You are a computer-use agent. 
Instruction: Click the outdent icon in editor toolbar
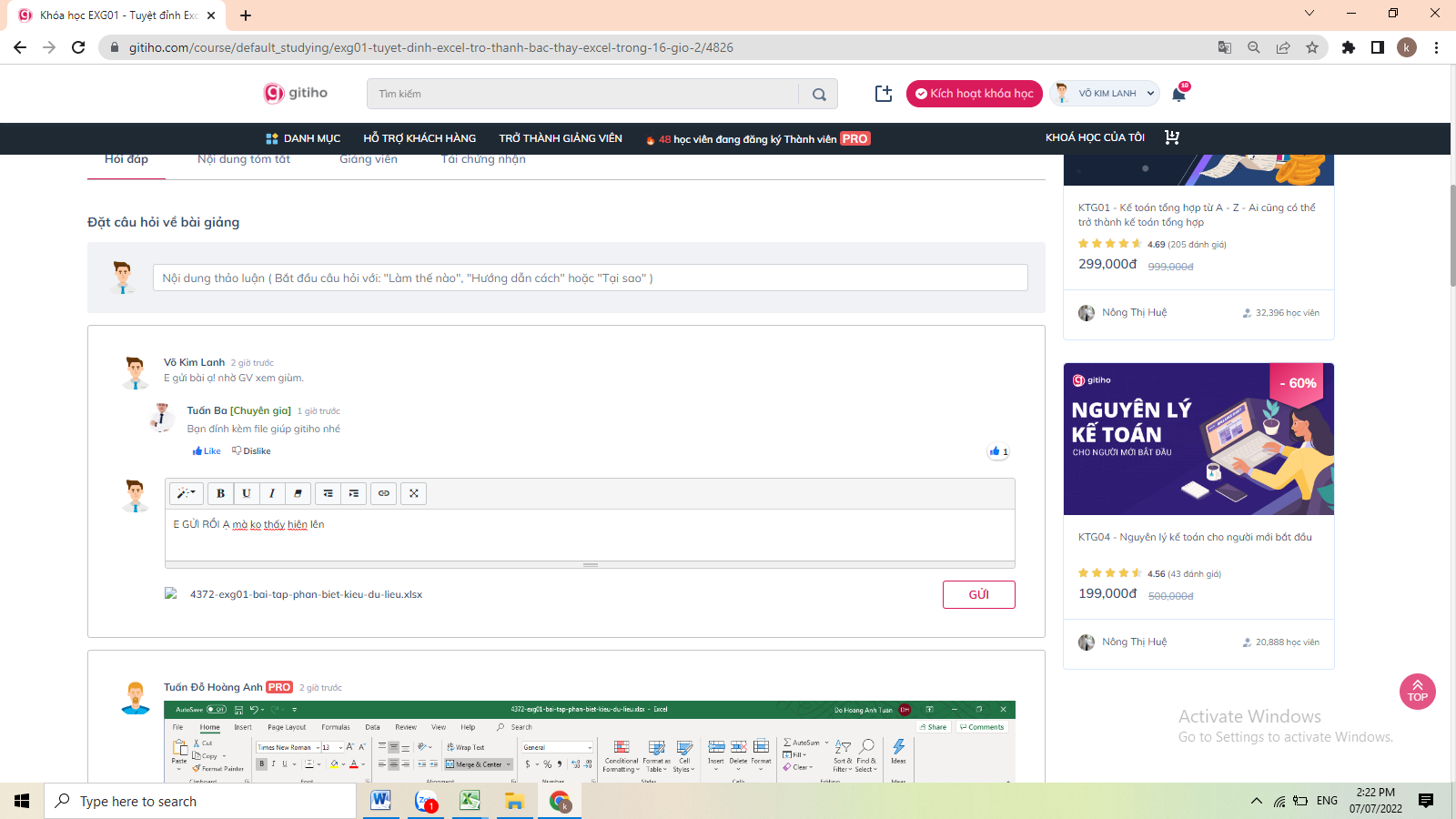point(328,493)
